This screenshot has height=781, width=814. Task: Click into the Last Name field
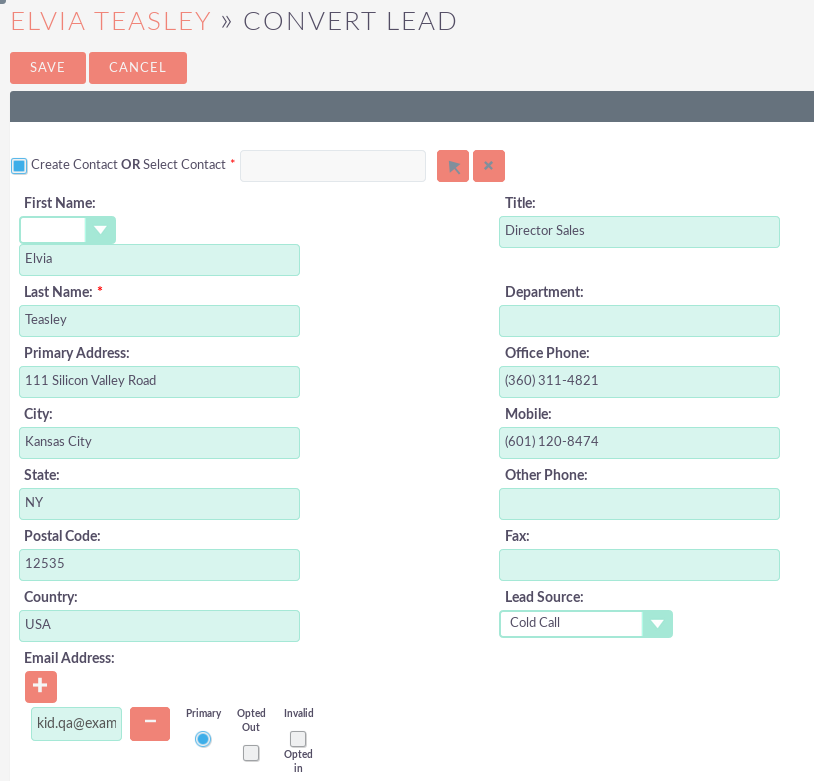160,321
